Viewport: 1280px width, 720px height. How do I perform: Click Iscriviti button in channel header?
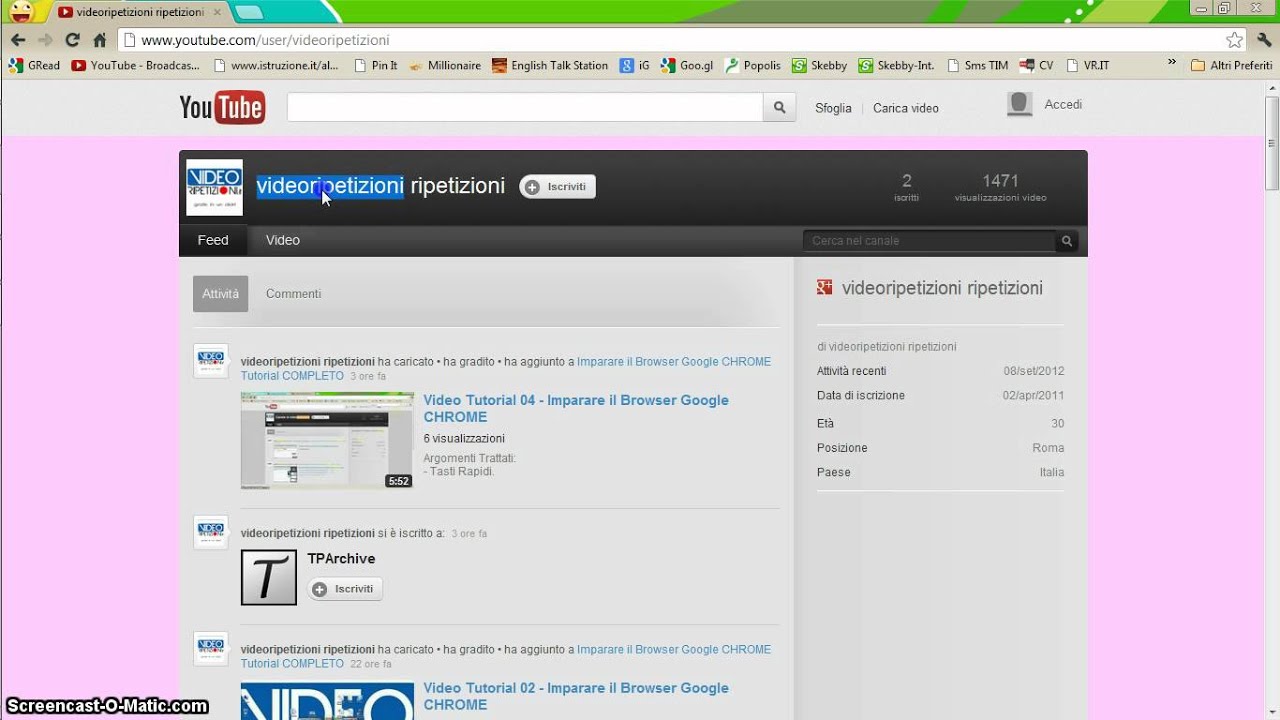click(557, 187)
